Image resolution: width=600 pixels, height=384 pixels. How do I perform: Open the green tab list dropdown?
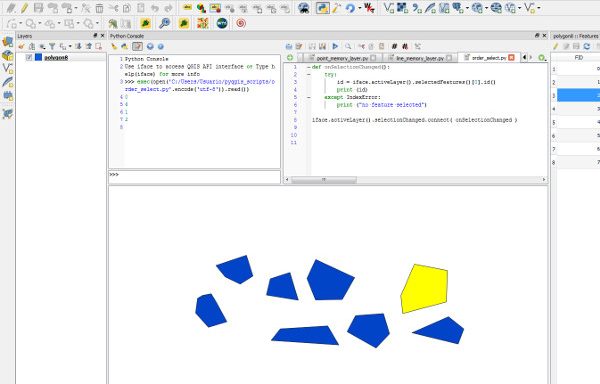tap(542, 58)
